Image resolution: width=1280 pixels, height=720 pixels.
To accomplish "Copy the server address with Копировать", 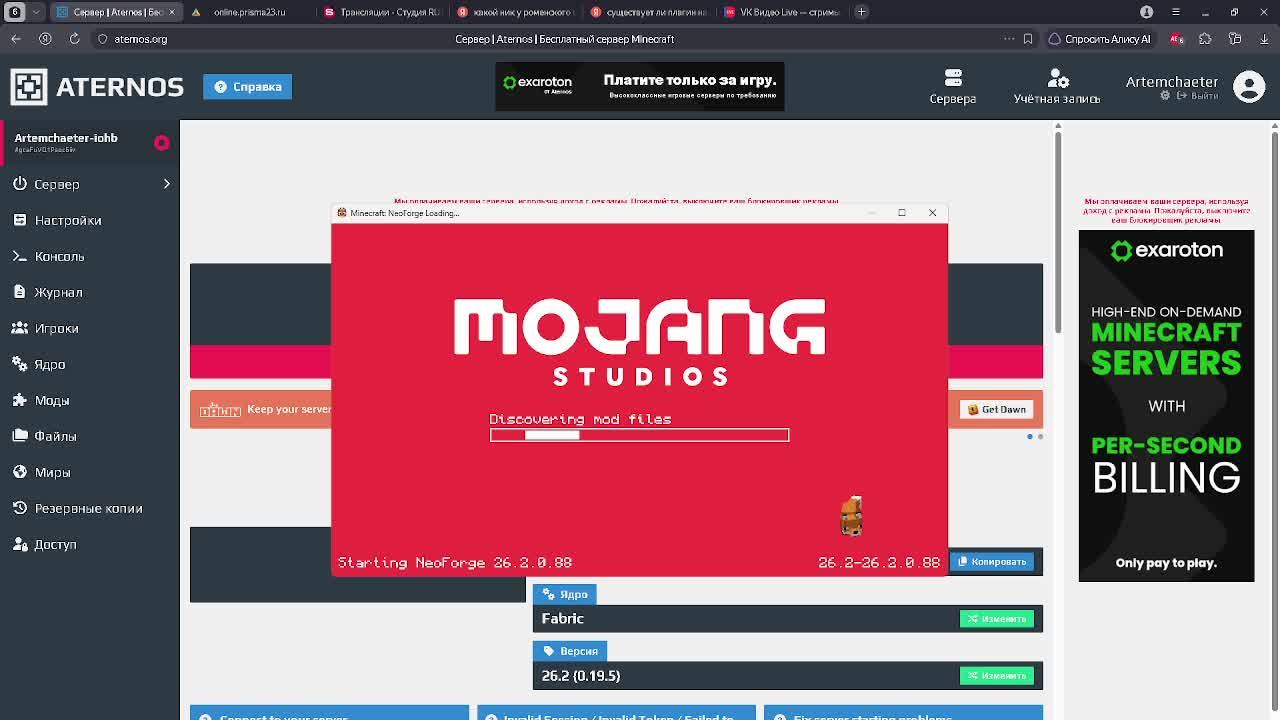I will (992, 561).
